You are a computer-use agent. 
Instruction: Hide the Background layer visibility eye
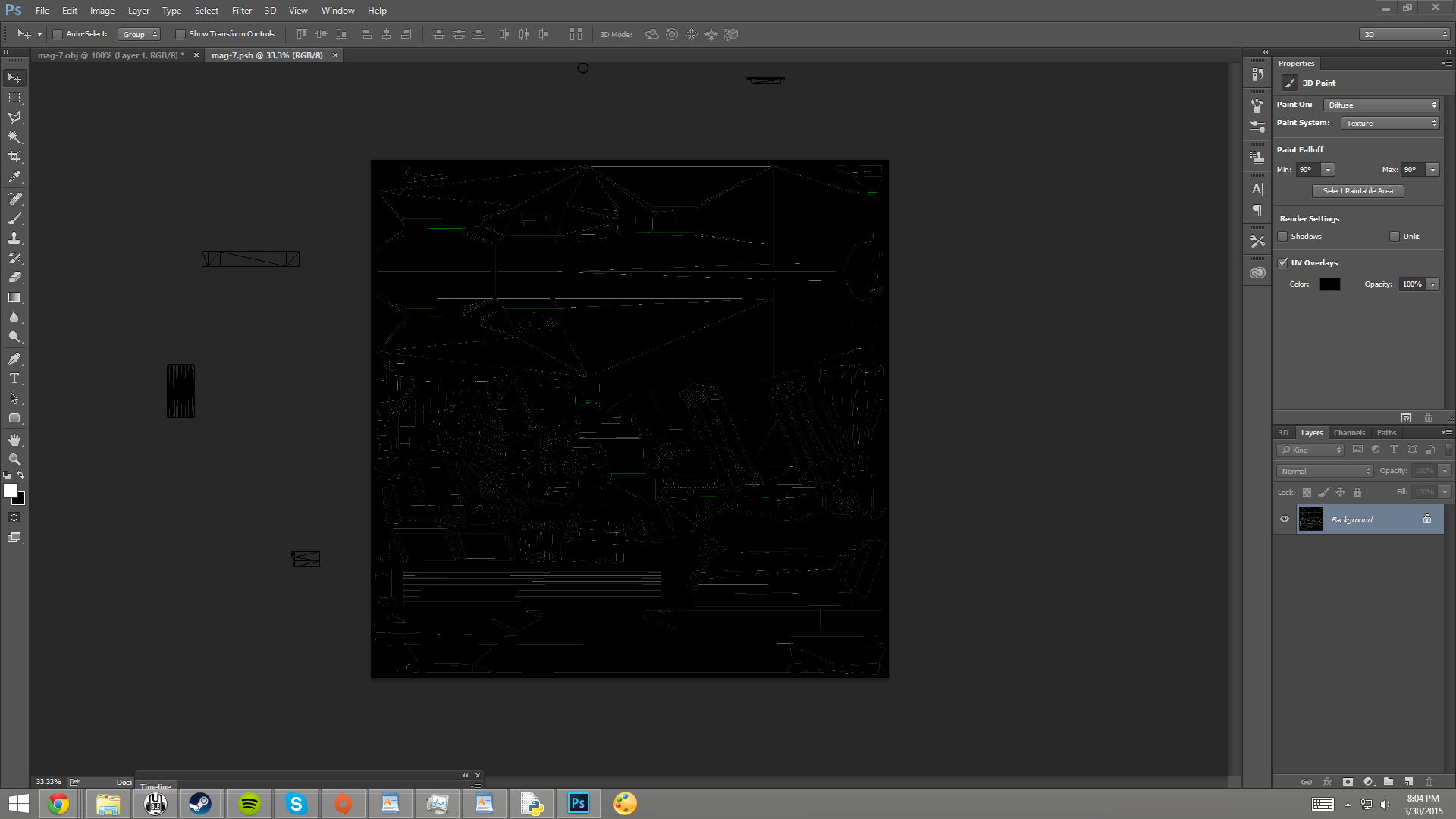coord(1285,519)
